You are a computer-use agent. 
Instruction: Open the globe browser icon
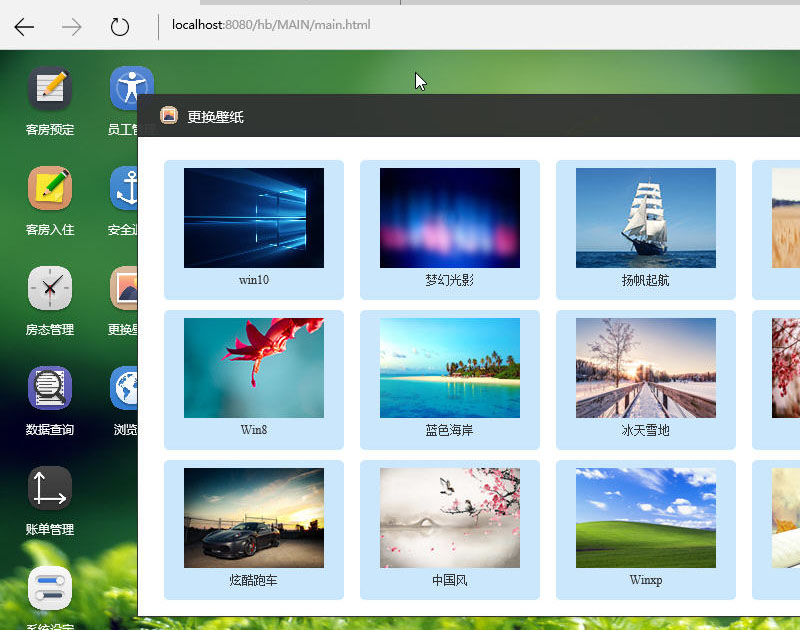point(124,388)
